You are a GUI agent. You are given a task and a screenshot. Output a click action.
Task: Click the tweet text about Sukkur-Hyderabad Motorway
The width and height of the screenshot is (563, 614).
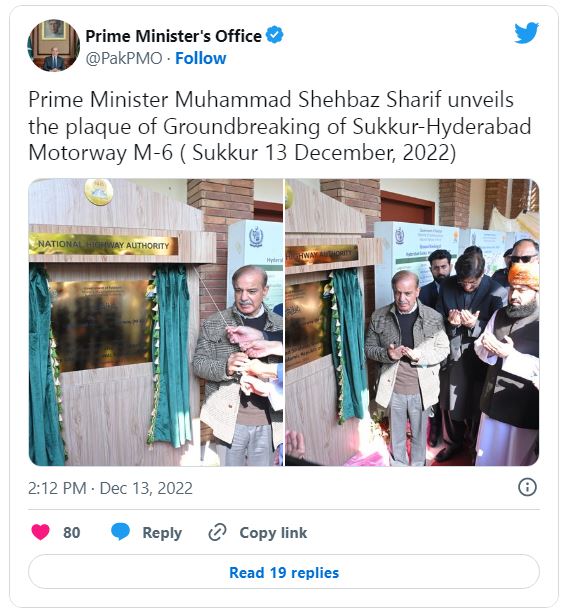coord(280,126)
